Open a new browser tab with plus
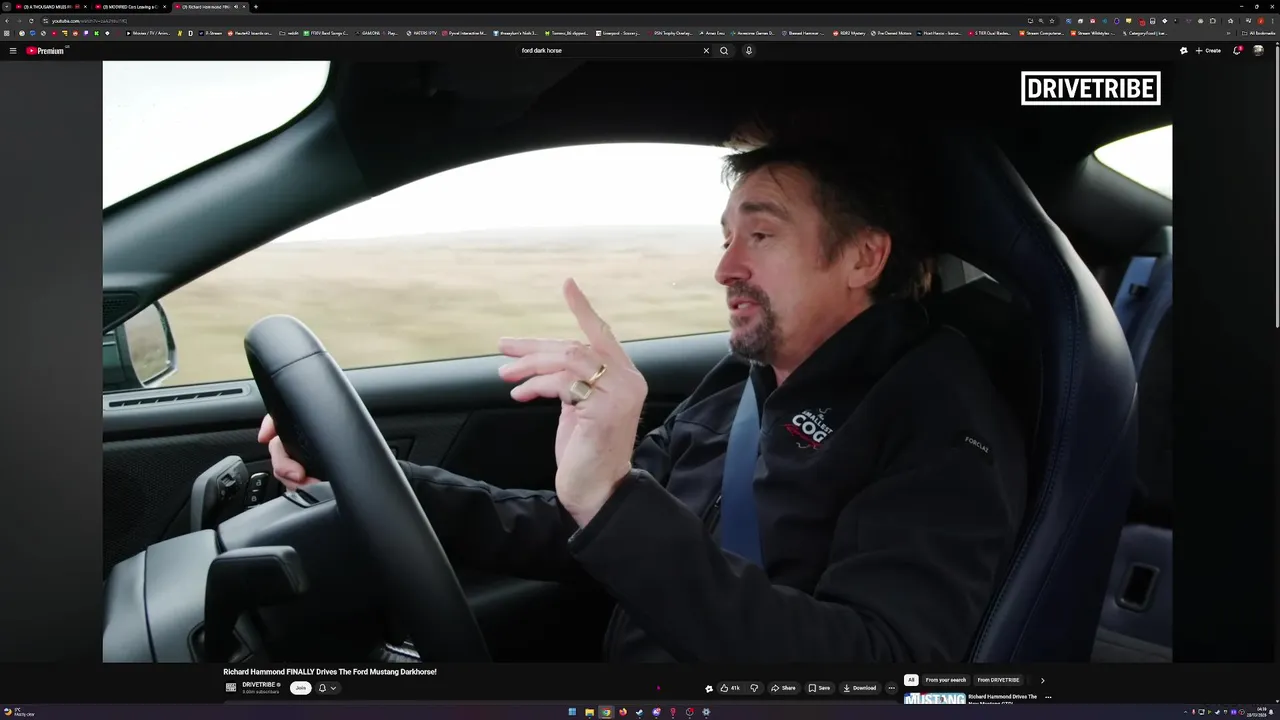Image resolution: width=1280 pixels, height=720 pixels. click(x=256, y=6)
